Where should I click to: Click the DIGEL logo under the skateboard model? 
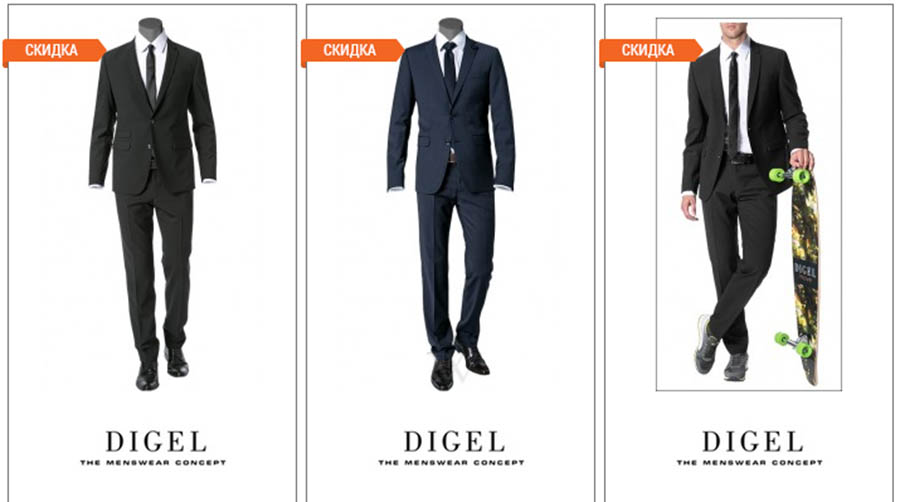752,442
